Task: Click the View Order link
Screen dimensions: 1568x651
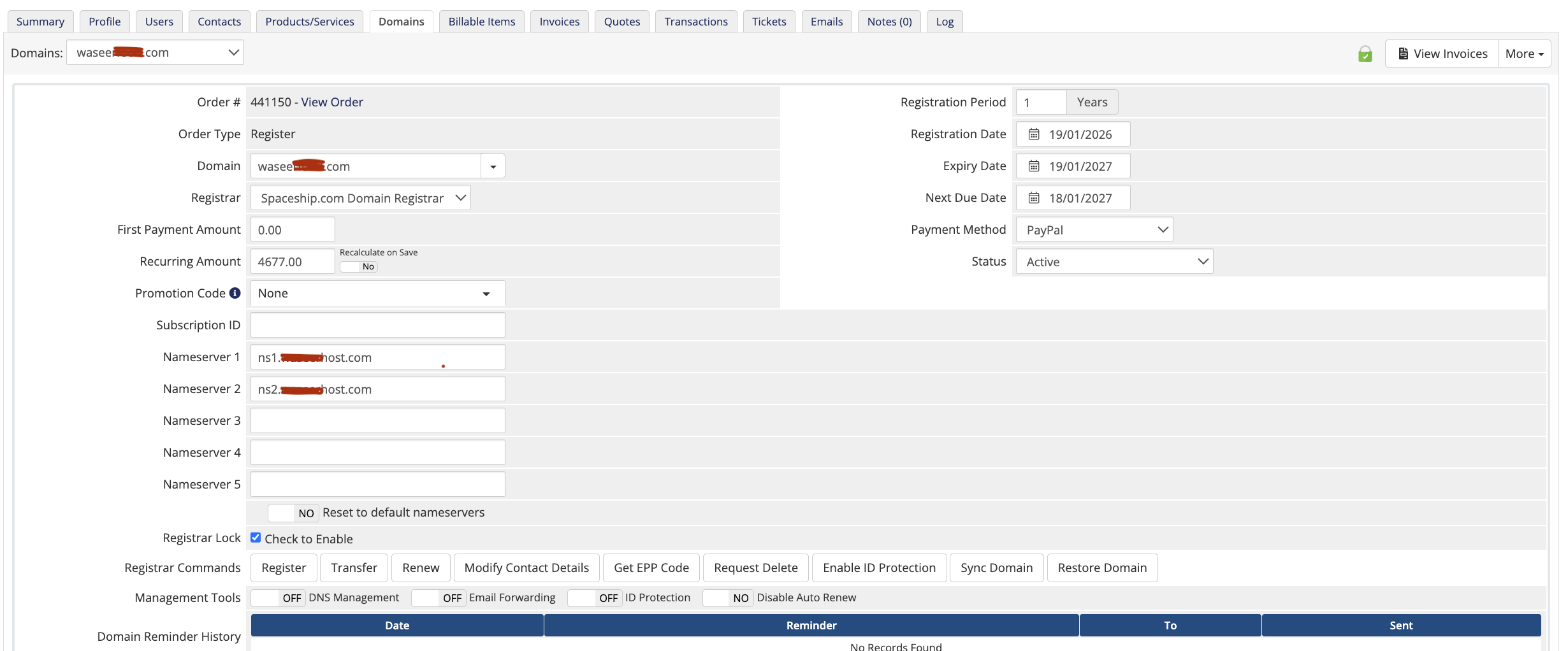Action: coord(332,102)
